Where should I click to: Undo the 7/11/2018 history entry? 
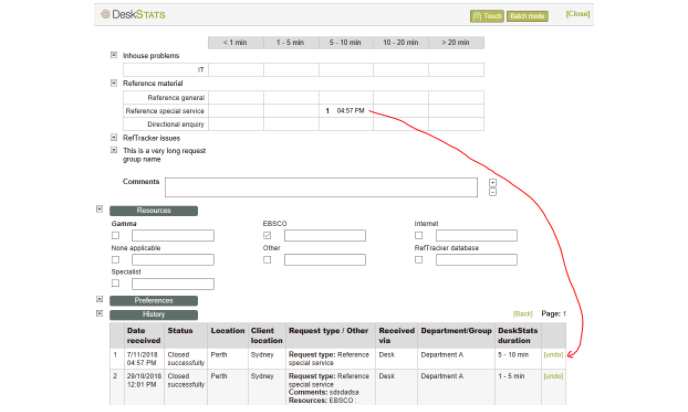pyautogui.click(x=553, y=355)
